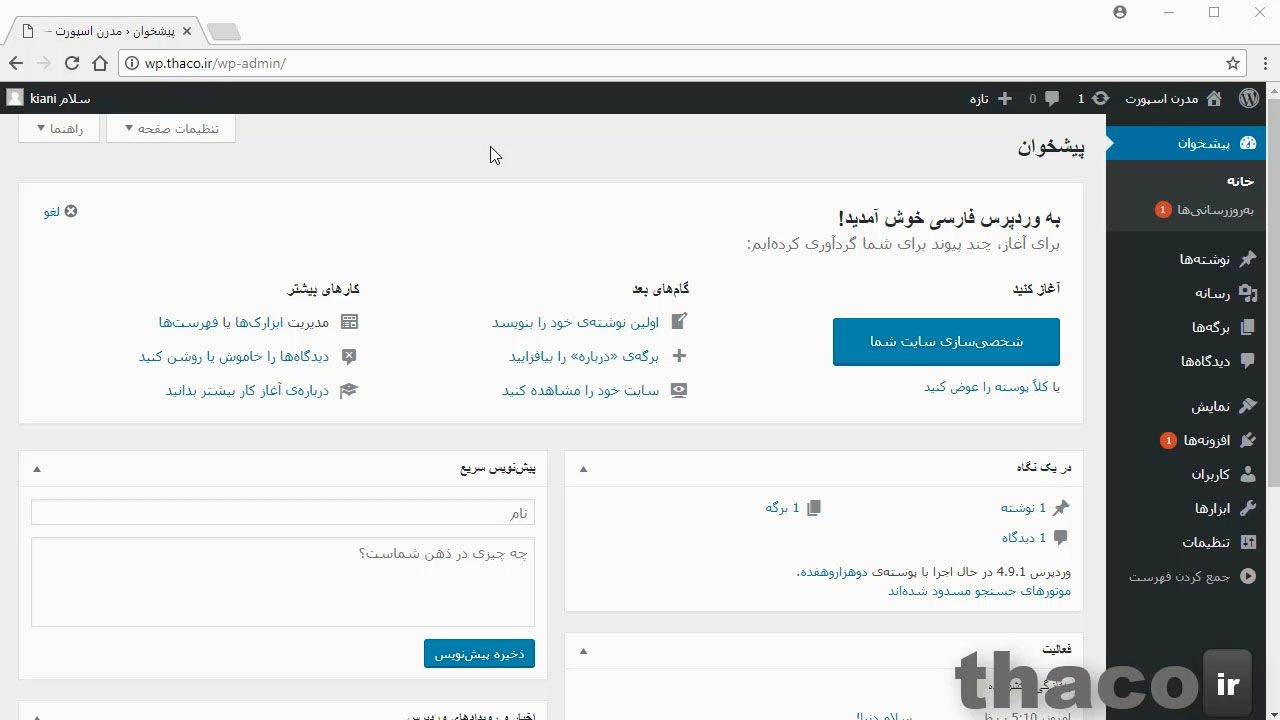The height and width of the screenshot is (720, 1280).
Task: Click the comment toggle icon beside دیدگاه‌ها را خاموش
Action: [349, 356]
